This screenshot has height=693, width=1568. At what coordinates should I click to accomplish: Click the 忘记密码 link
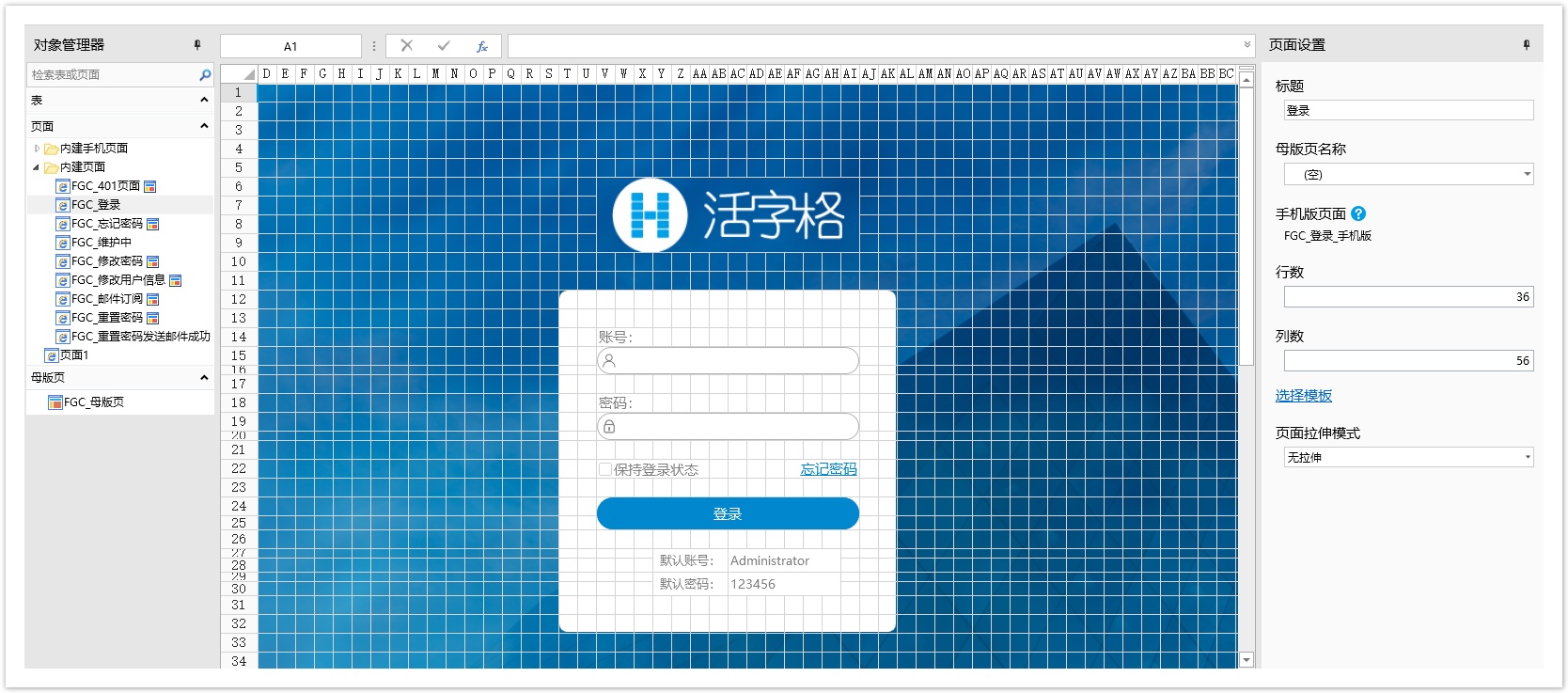pyautogui.click(x=828, y=469)
